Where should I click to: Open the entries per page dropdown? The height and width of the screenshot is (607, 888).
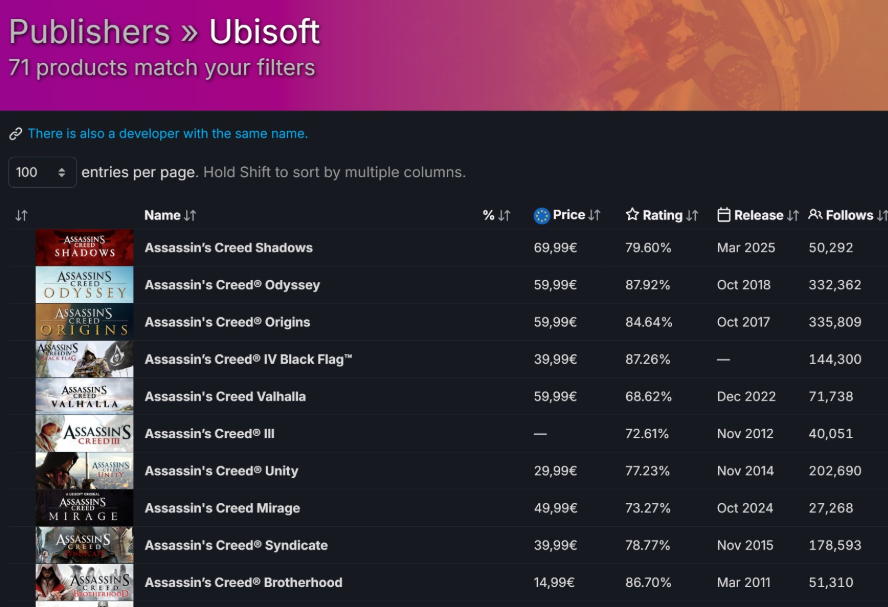point(42,172)
